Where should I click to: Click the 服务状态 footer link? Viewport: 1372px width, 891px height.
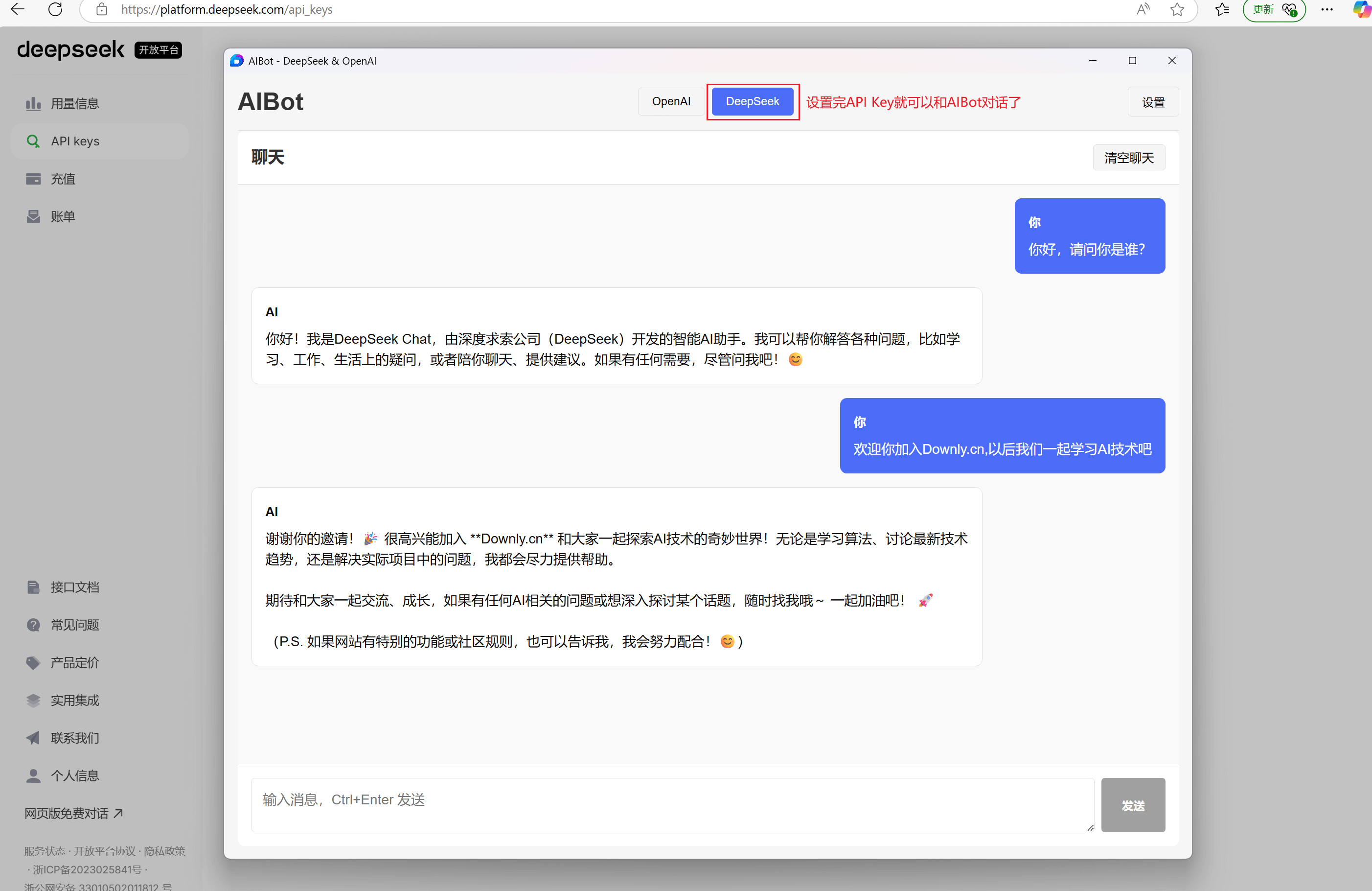(45, 851)
